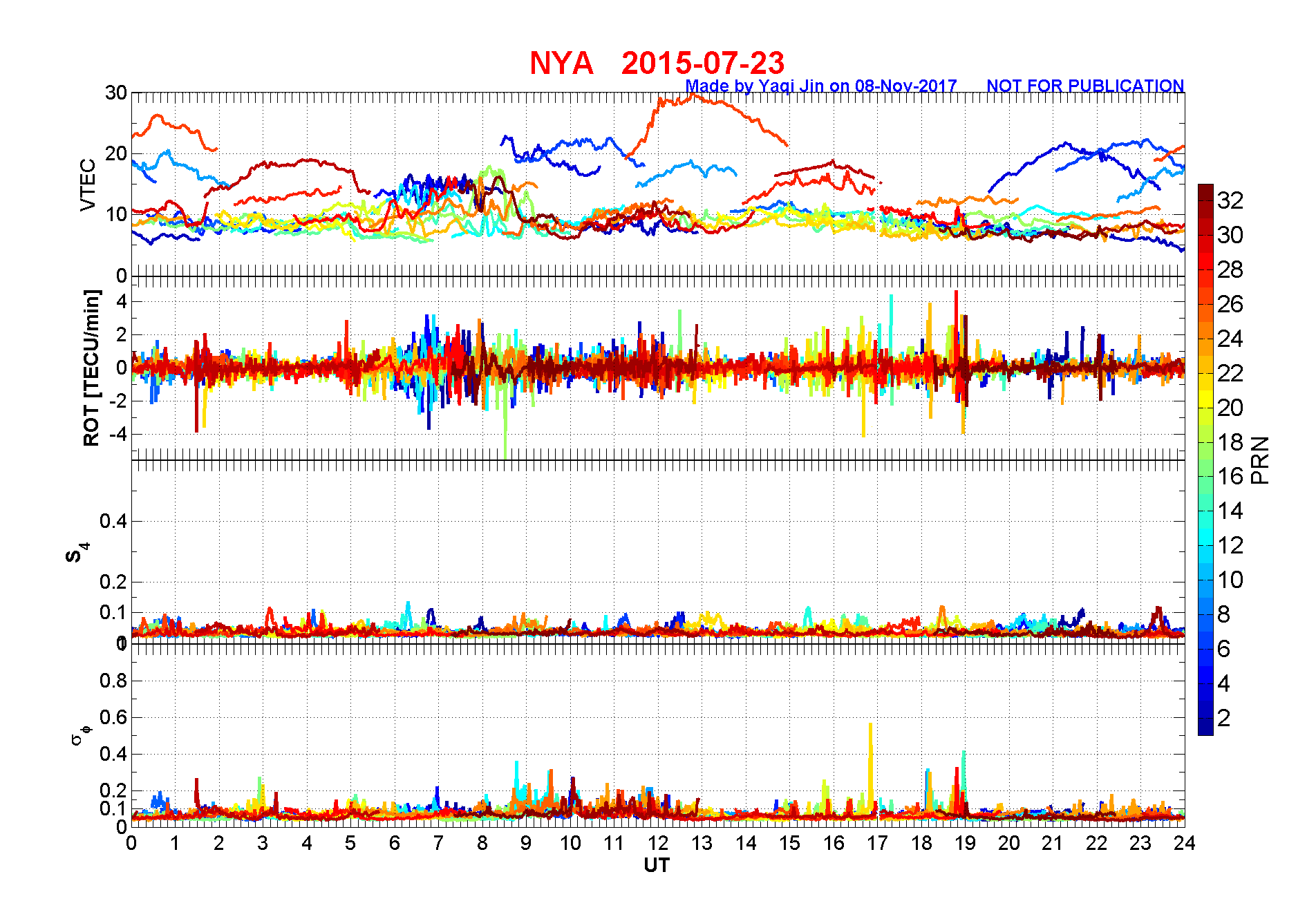Click colorbar tick value 2
This screenshot has width=1316, height=919.
[x=1223, y=718]
